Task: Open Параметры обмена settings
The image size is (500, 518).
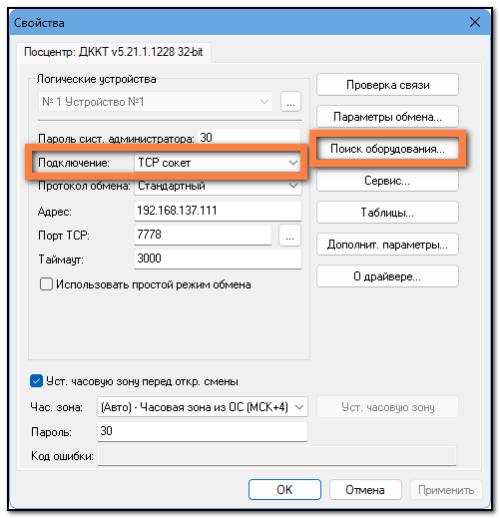Action: (387, 117)
